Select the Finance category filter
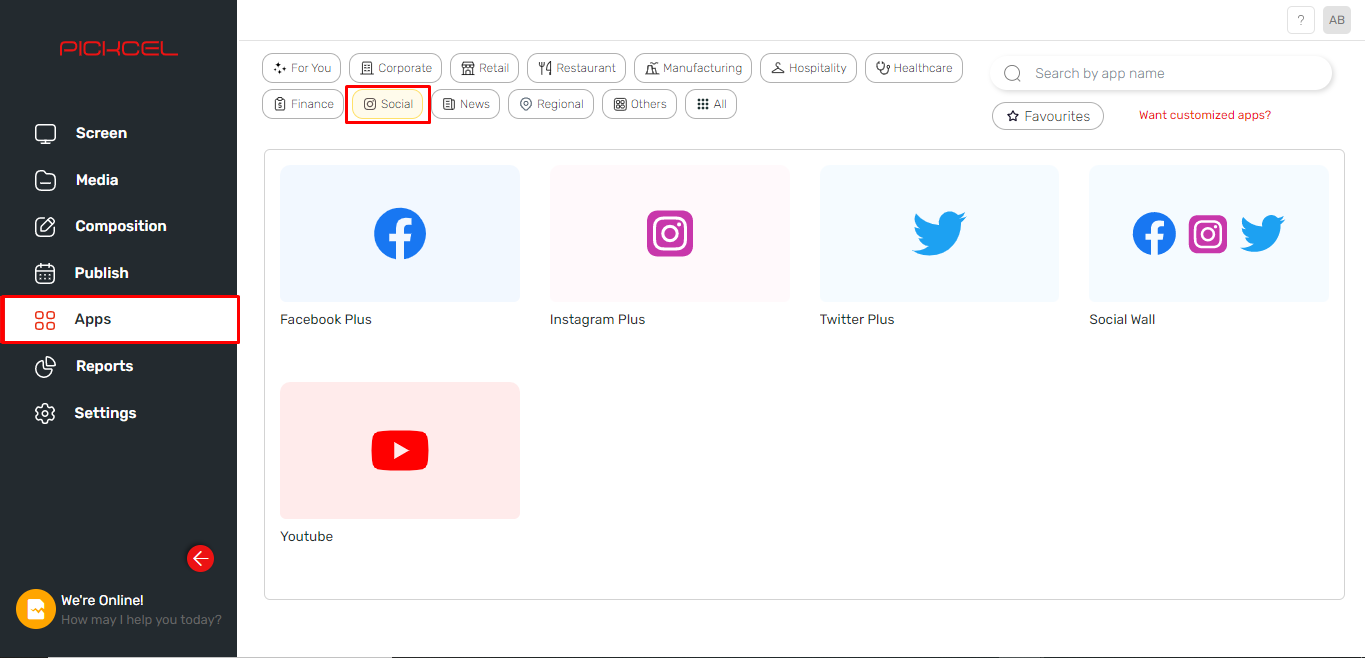Viewport: 1365px width, 658px height. pyautogui.click(x=303, y=104)
